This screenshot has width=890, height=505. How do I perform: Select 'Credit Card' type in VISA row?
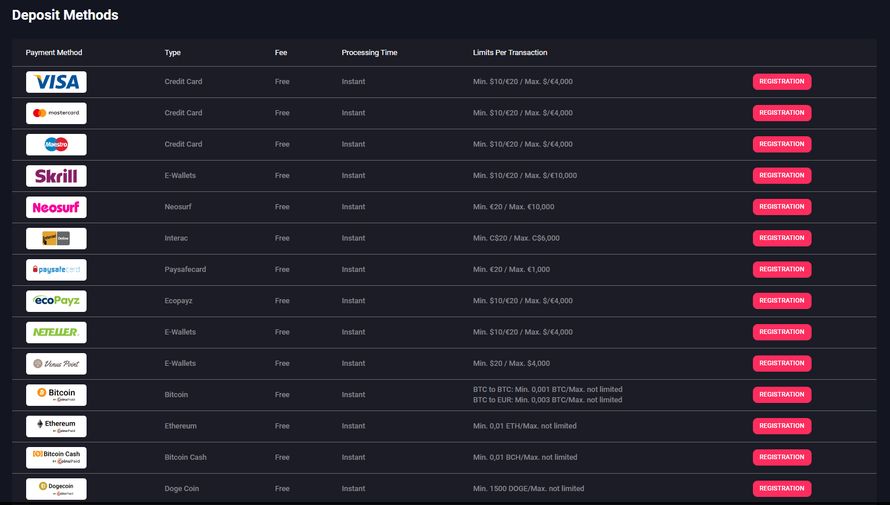183,82
